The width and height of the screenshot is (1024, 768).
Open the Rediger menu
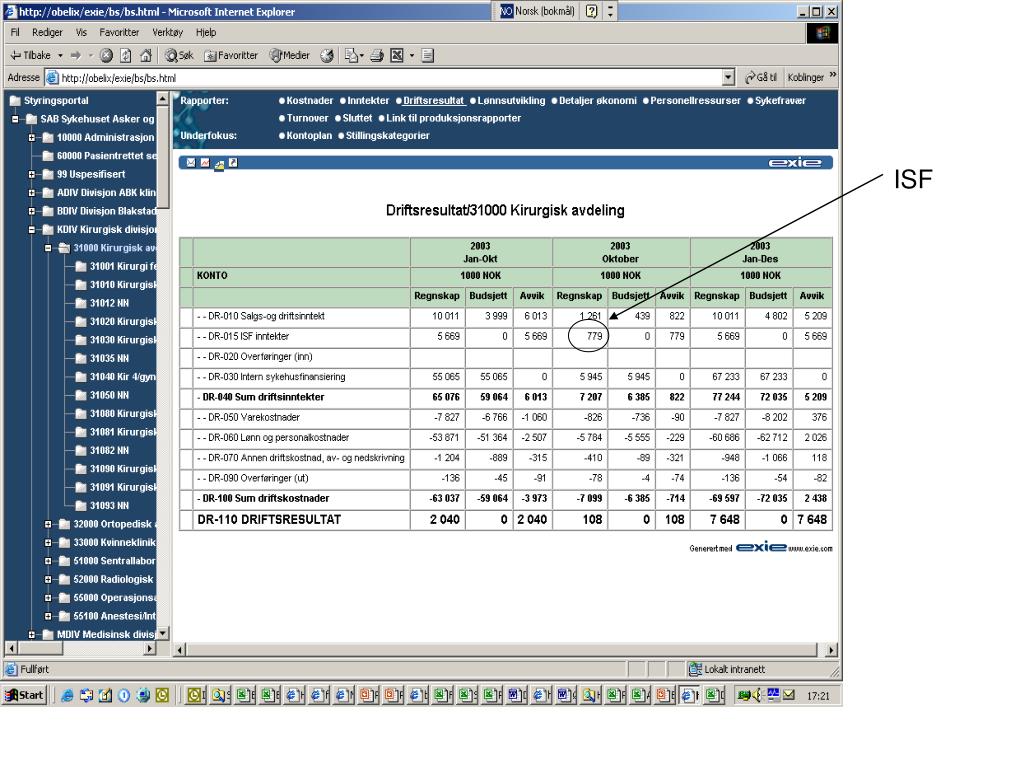47,32
